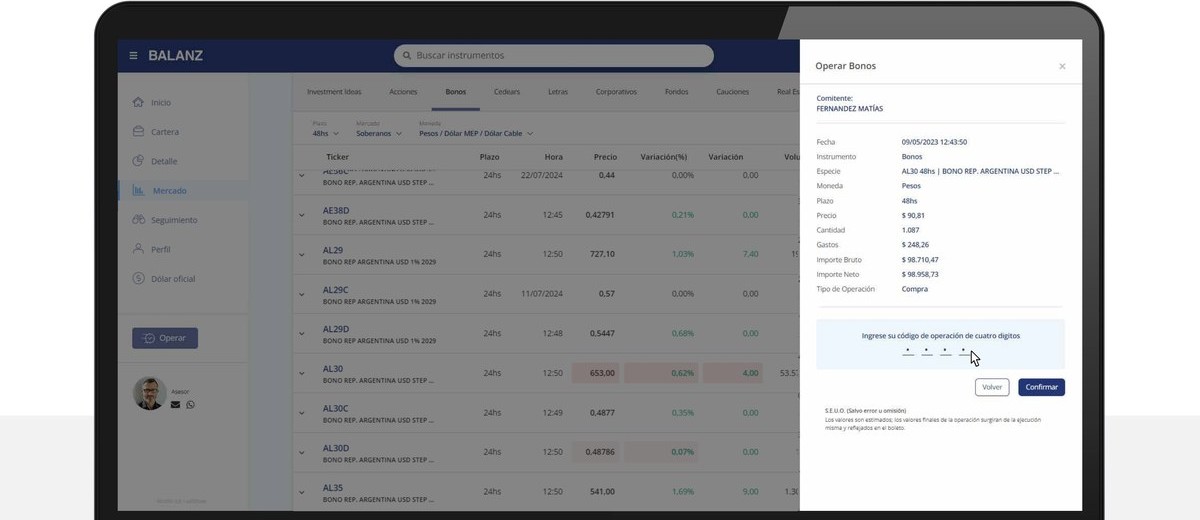Open the Mercado Soberanos dropdown
The width and height of the screenshot is (1200, 520).
point(379,133)
